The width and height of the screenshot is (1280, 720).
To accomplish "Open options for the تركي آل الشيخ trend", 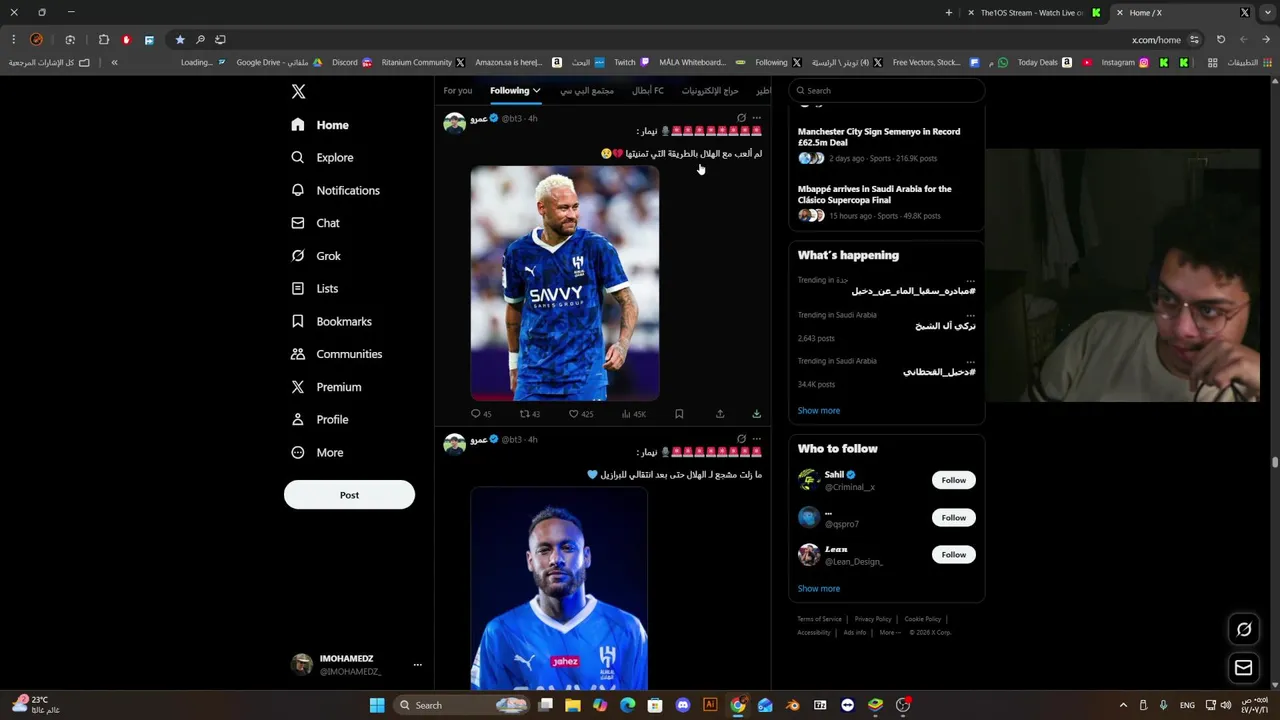I will tap(970, 315).
